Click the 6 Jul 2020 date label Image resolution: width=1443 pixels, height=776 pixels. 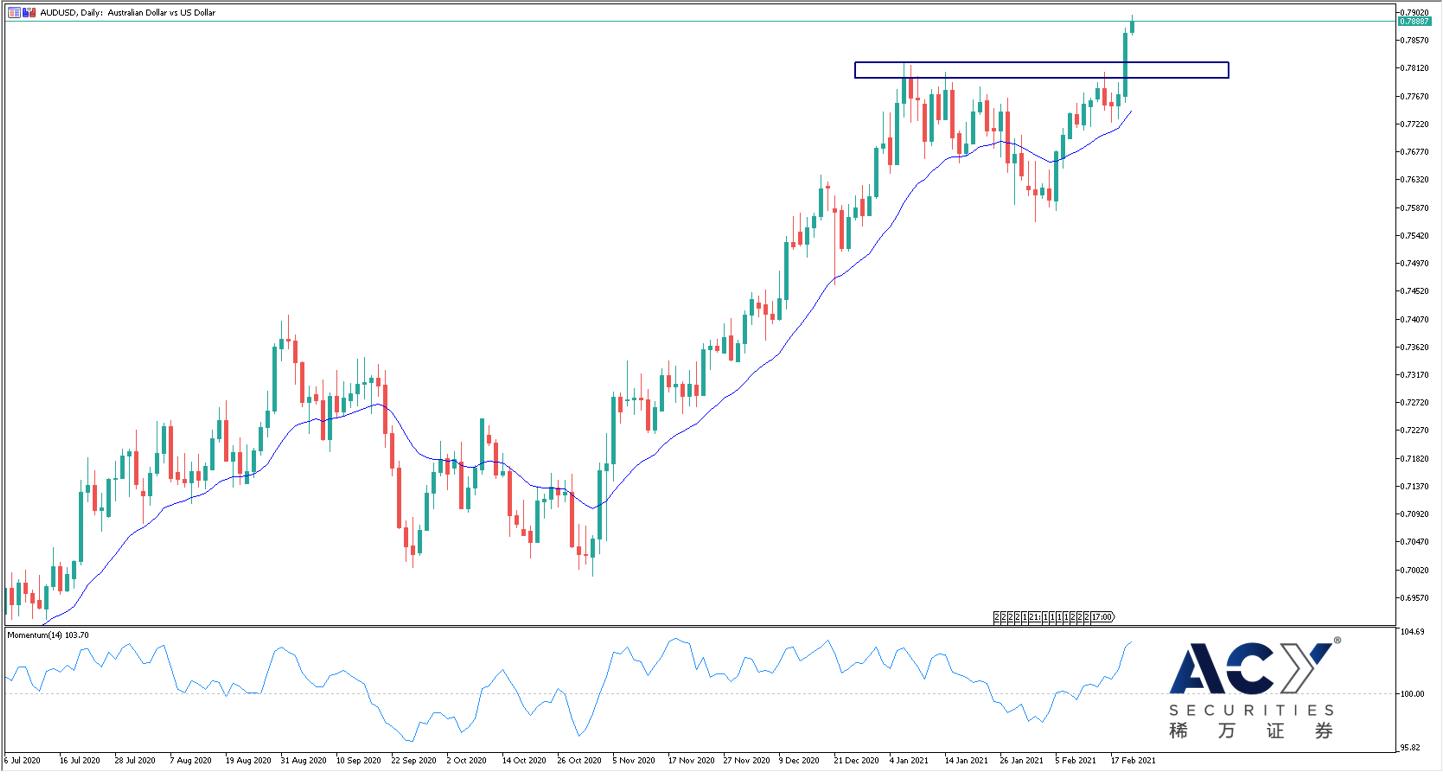[x=24, y=760]
